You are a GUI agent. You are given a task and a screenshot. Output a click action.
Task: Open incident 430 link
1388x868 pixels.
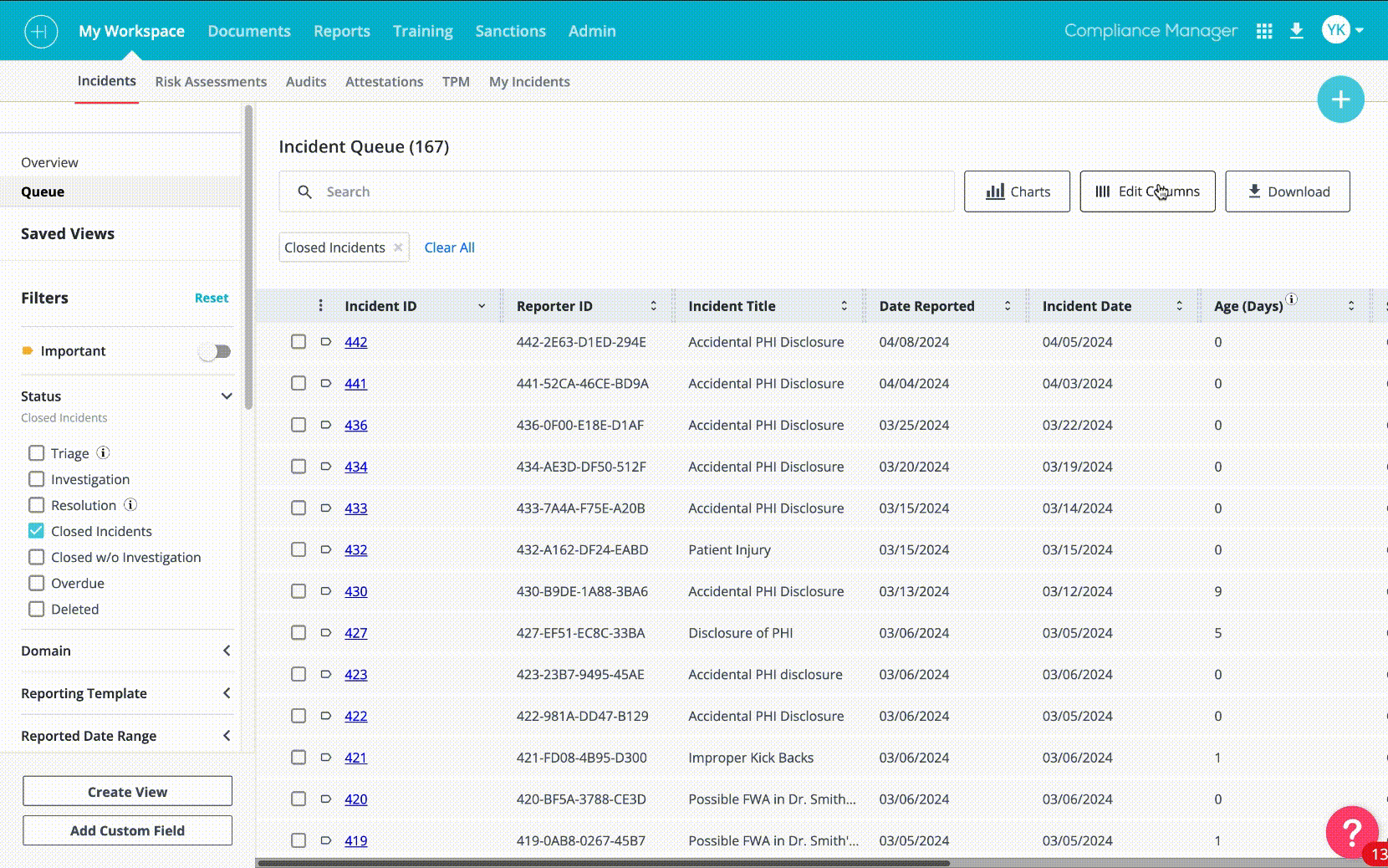[356, 591]
